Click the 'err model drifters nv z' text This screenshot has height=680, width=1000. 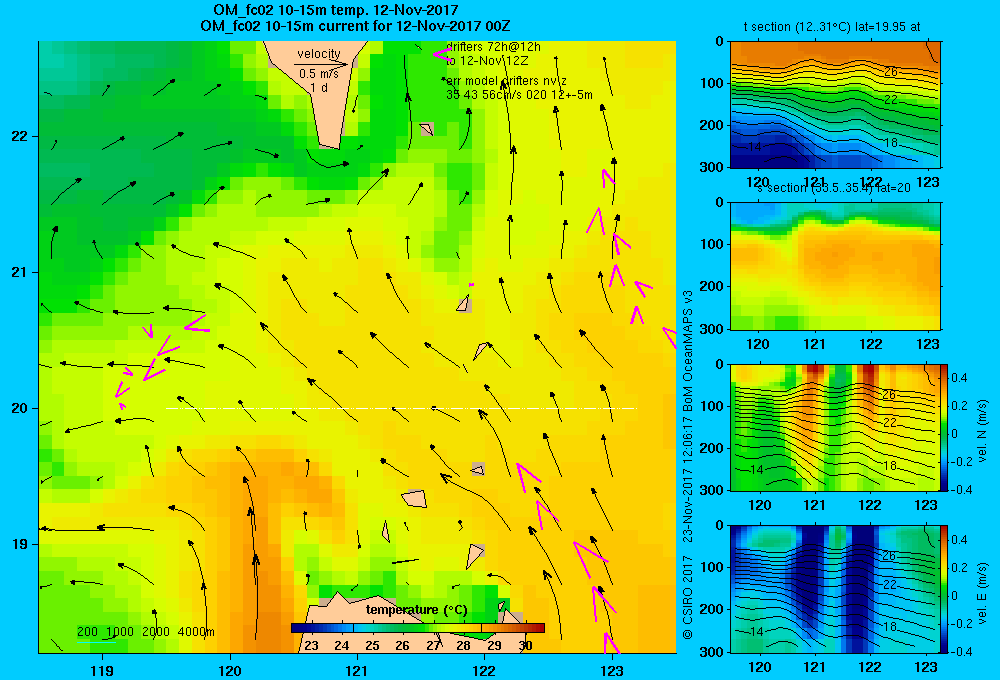point(506,81)
